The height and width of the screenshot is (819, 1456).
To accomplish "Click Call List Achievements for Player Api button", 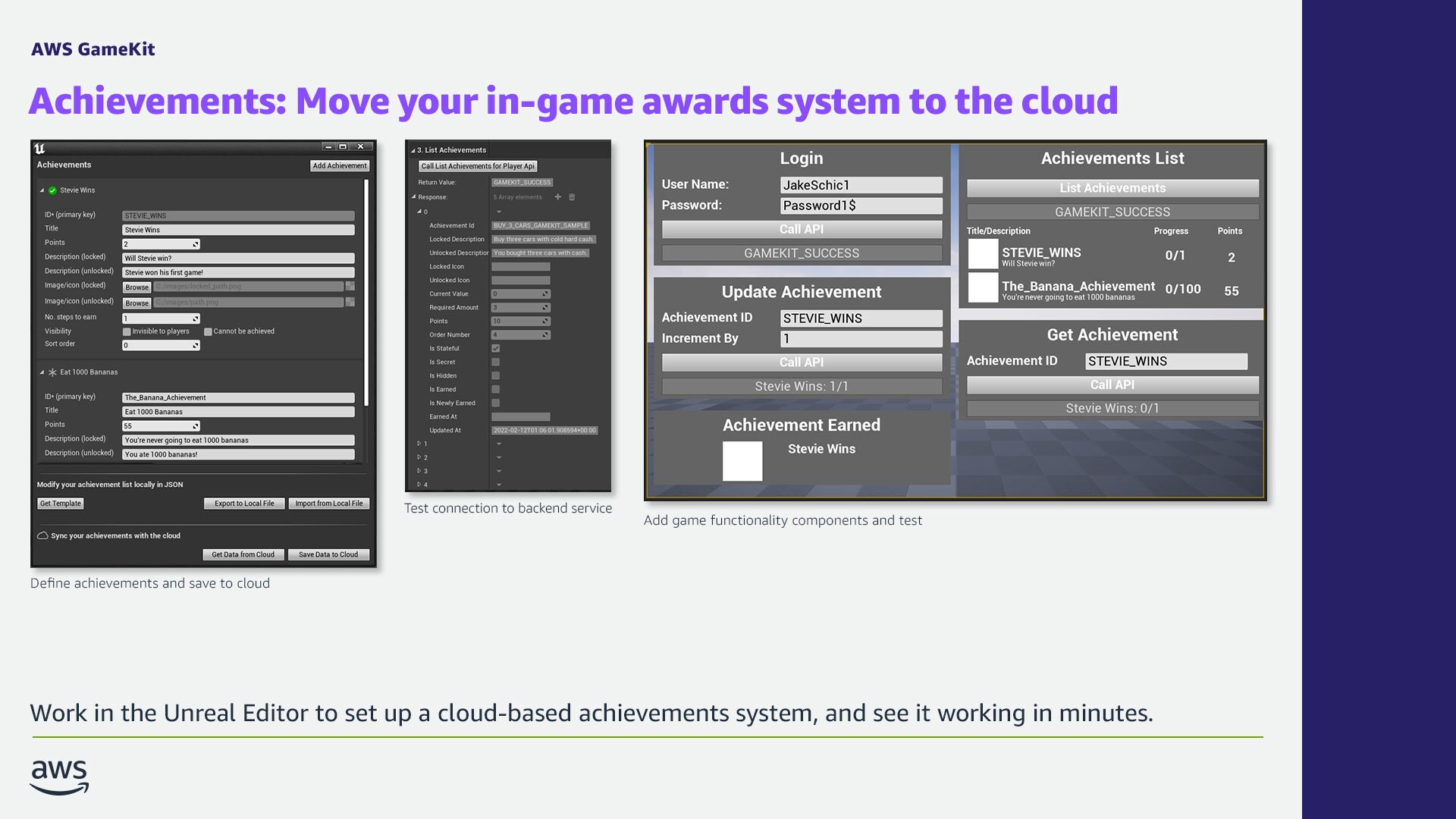I will point(478,166).
